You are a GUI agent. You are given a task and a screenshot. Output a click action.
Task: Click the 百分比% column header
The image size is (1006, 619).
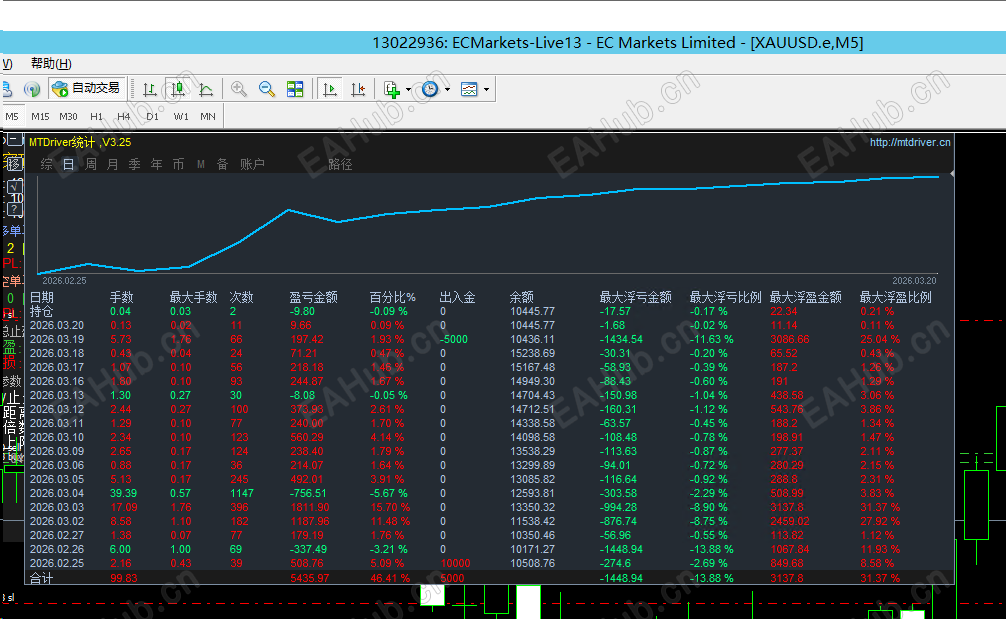[392, 297]
